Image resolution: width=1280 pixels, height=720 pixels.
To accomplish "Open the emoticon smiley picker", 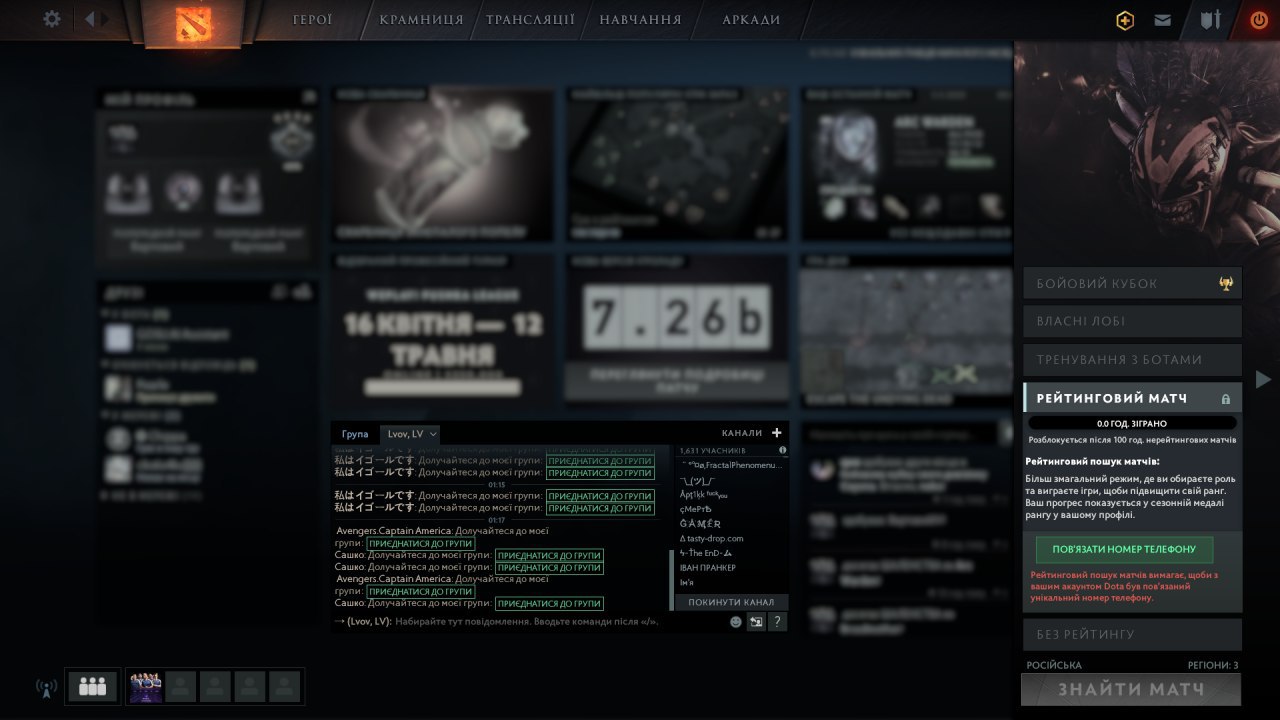I will 736,622.
